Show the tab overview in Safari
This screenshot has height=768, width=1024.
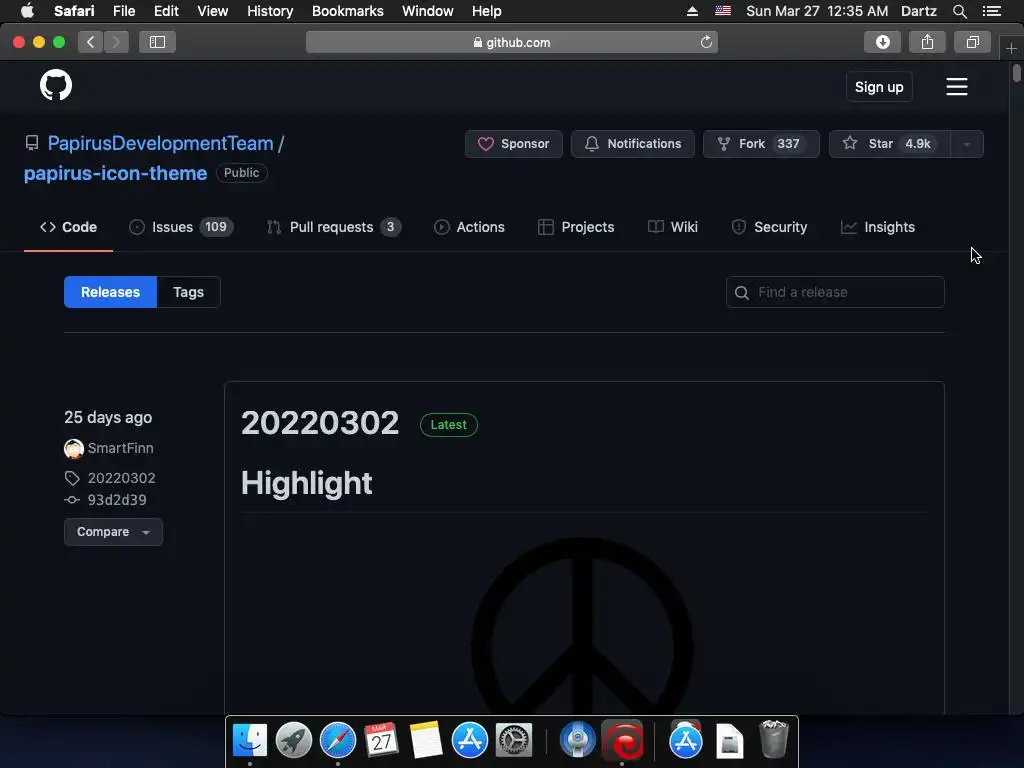click(972, 42)
